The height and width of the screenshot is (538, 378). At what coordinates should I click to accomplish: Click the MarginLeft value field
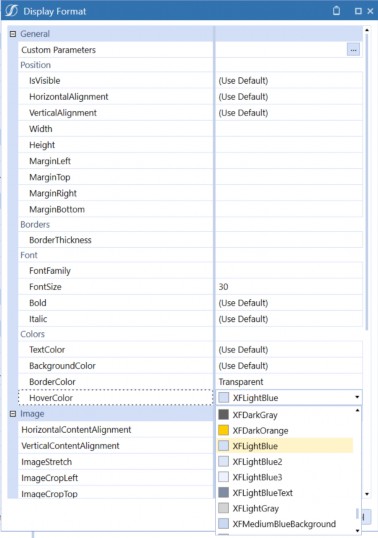click(x=288, y=161)
